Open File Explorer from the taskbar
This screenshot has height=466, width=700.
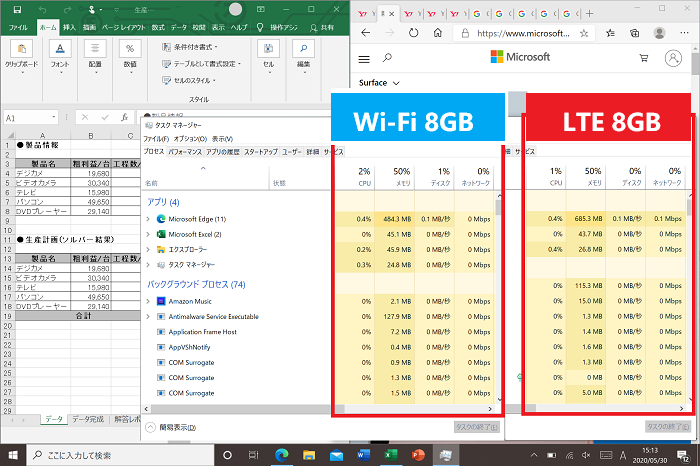(309, 455)
